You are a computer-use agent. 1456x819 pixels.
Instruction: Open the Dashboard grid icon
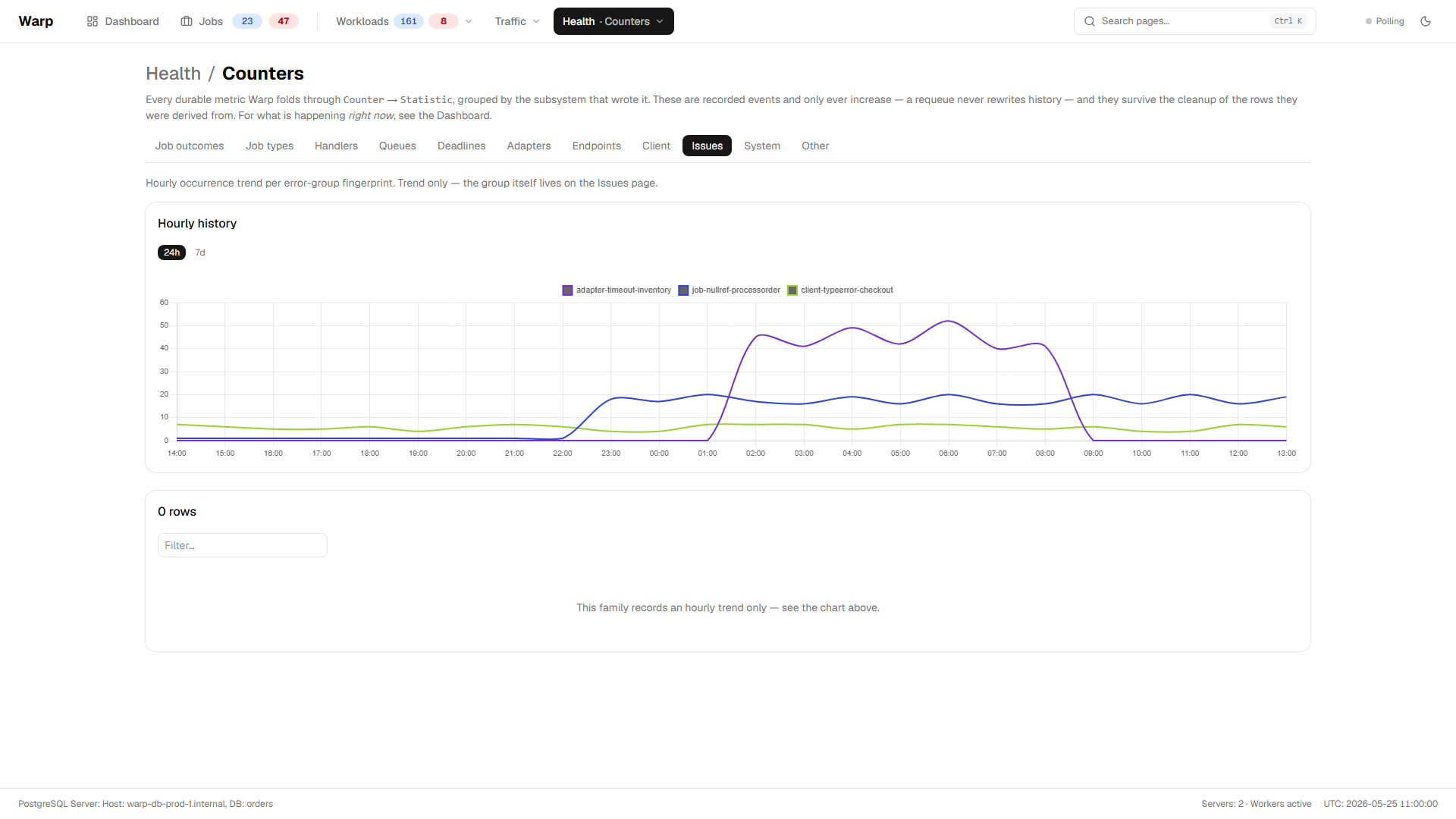pyautogui.click(x=93, y=21)
